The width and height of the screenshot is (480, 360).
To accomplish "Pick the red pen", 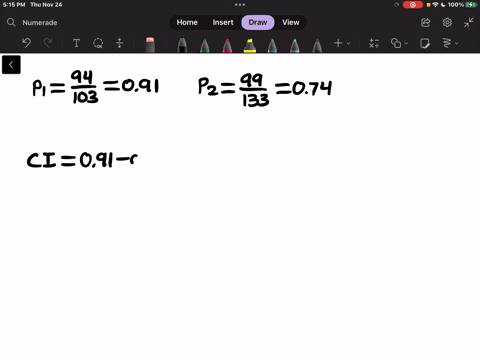I will 227,46.
